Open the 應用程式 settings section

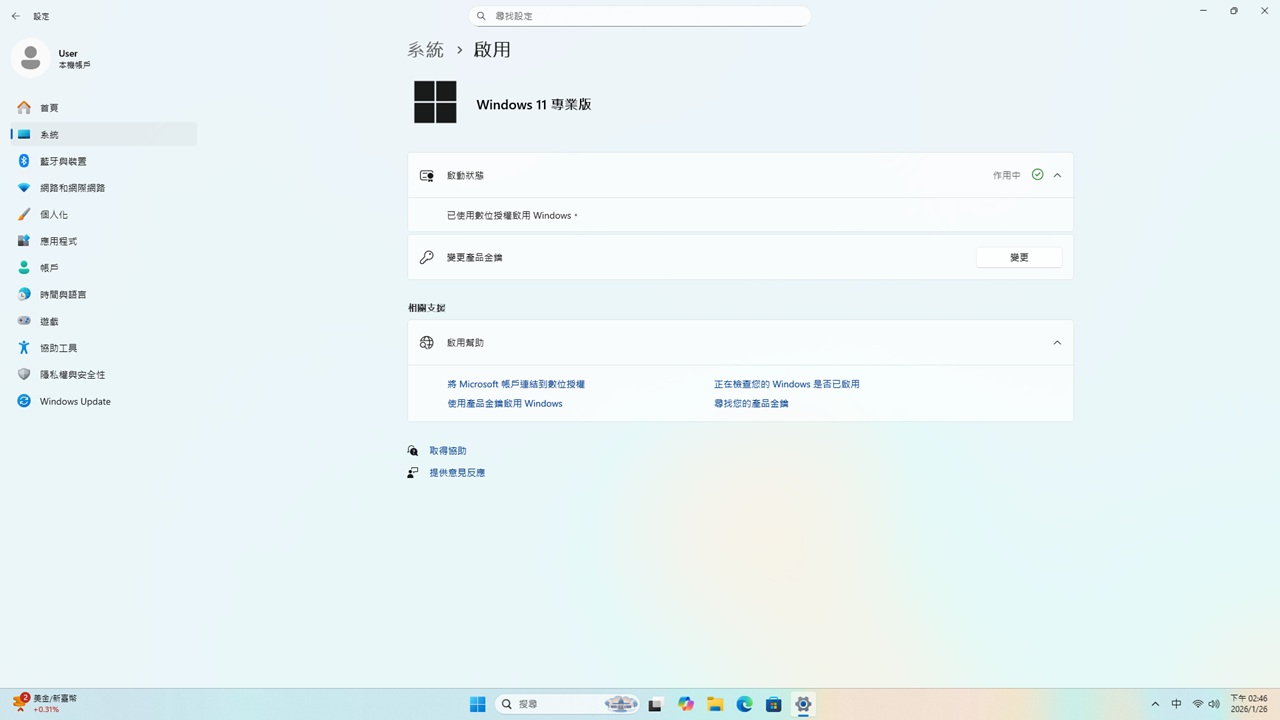(104, 241)
